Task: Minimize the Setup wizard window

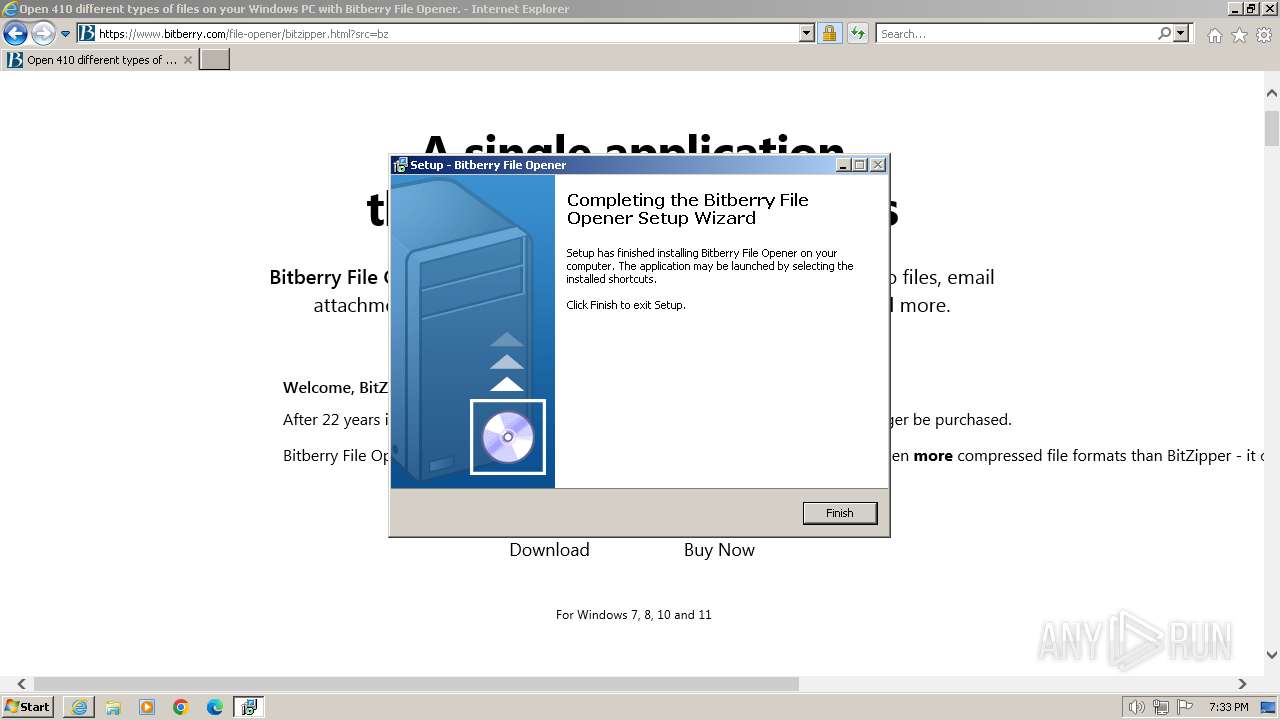Action: (843, 165)
